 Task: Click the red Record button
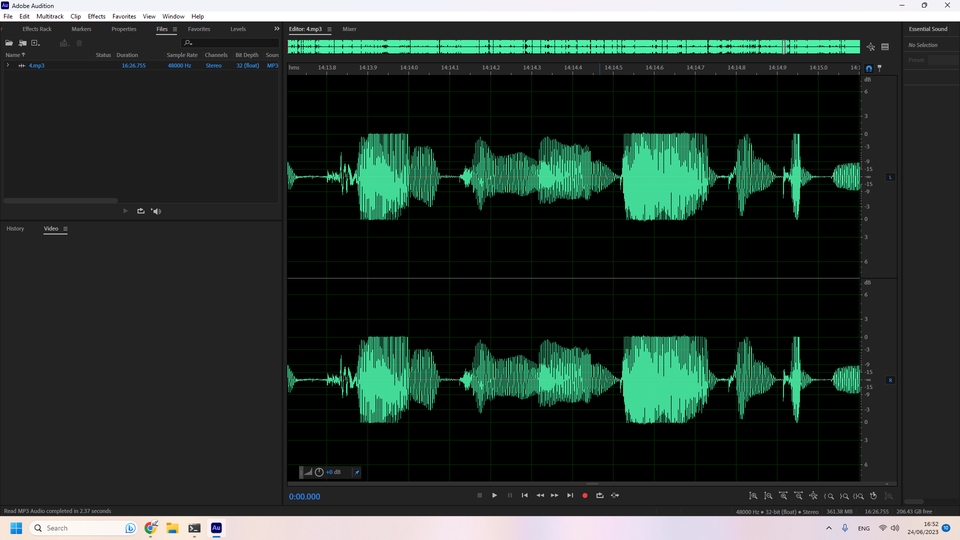(x=585, y=495)
